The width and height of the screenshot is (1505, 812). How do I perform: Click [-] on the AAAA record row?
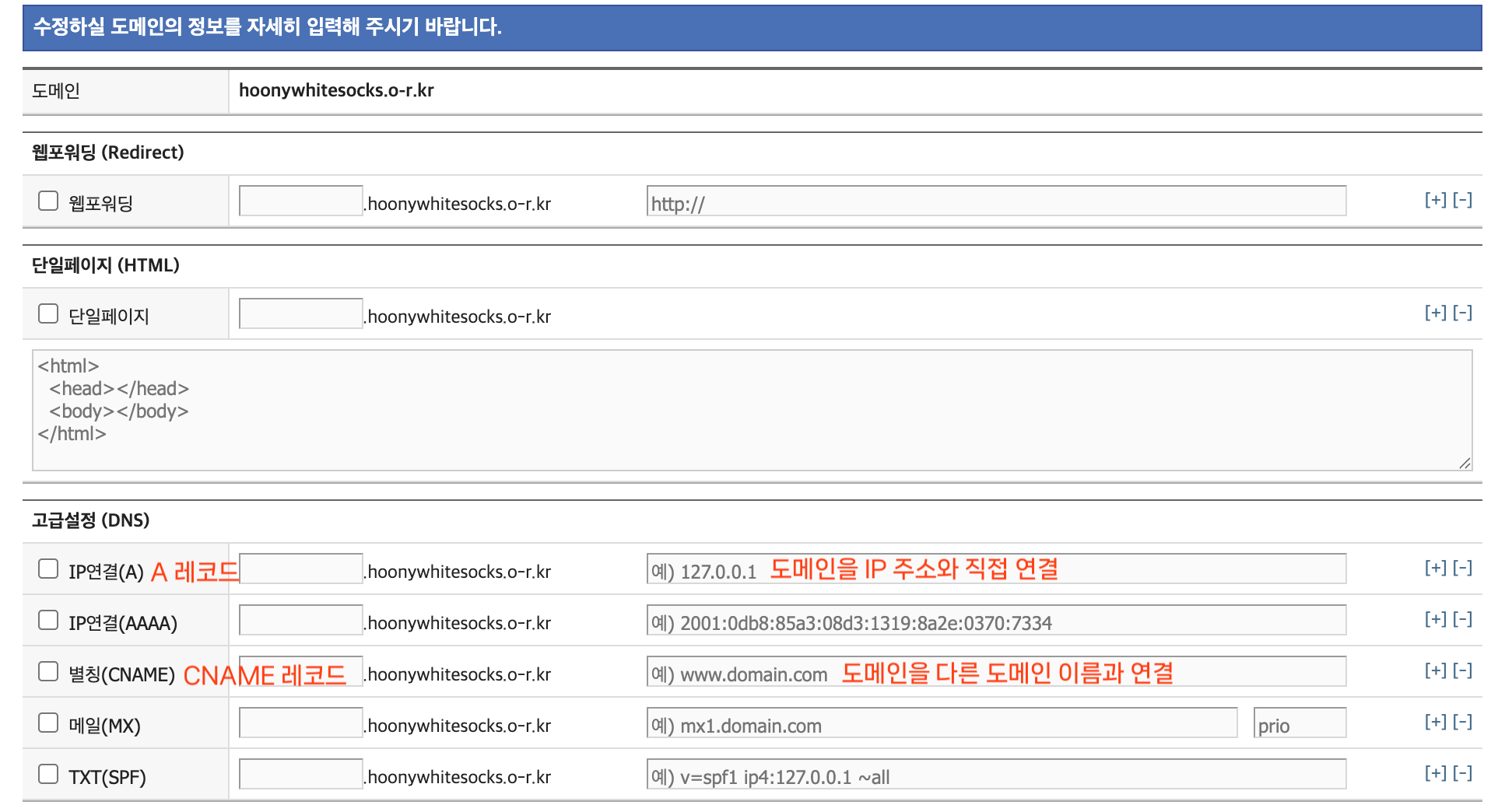[x=1462, y=619]
